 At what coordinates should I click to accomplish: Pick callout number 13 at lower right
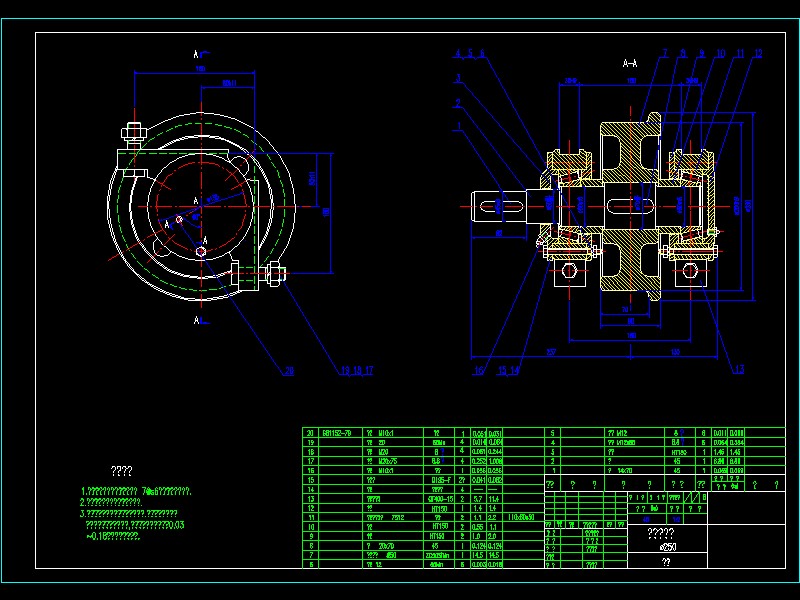739,369
